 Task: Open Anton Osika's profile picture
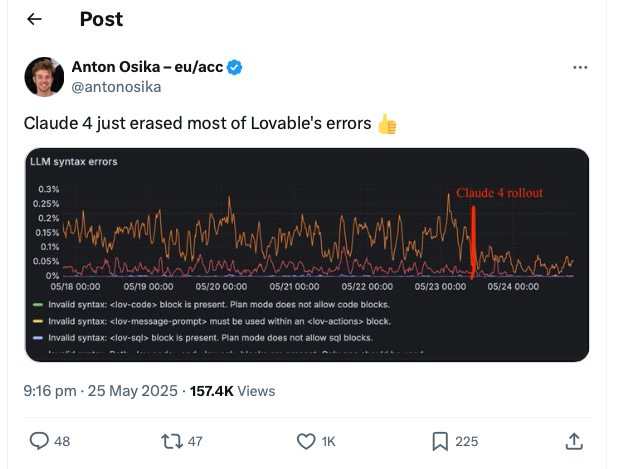[x=44, y=76]
